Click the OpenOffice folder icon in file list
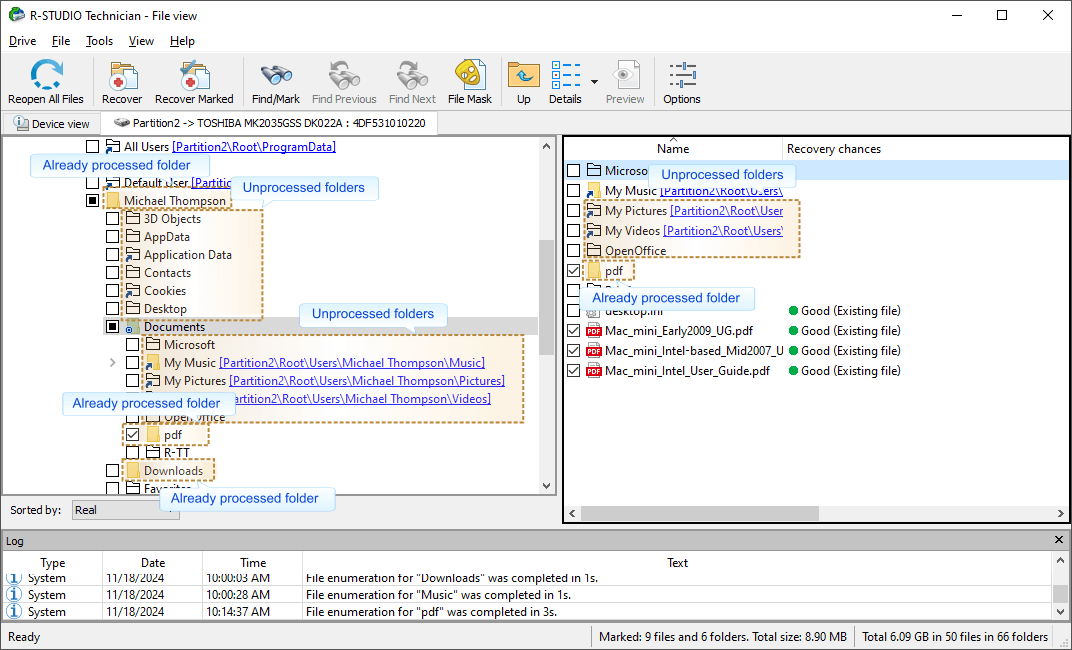 pyautogui.click(x=593, y=251)
